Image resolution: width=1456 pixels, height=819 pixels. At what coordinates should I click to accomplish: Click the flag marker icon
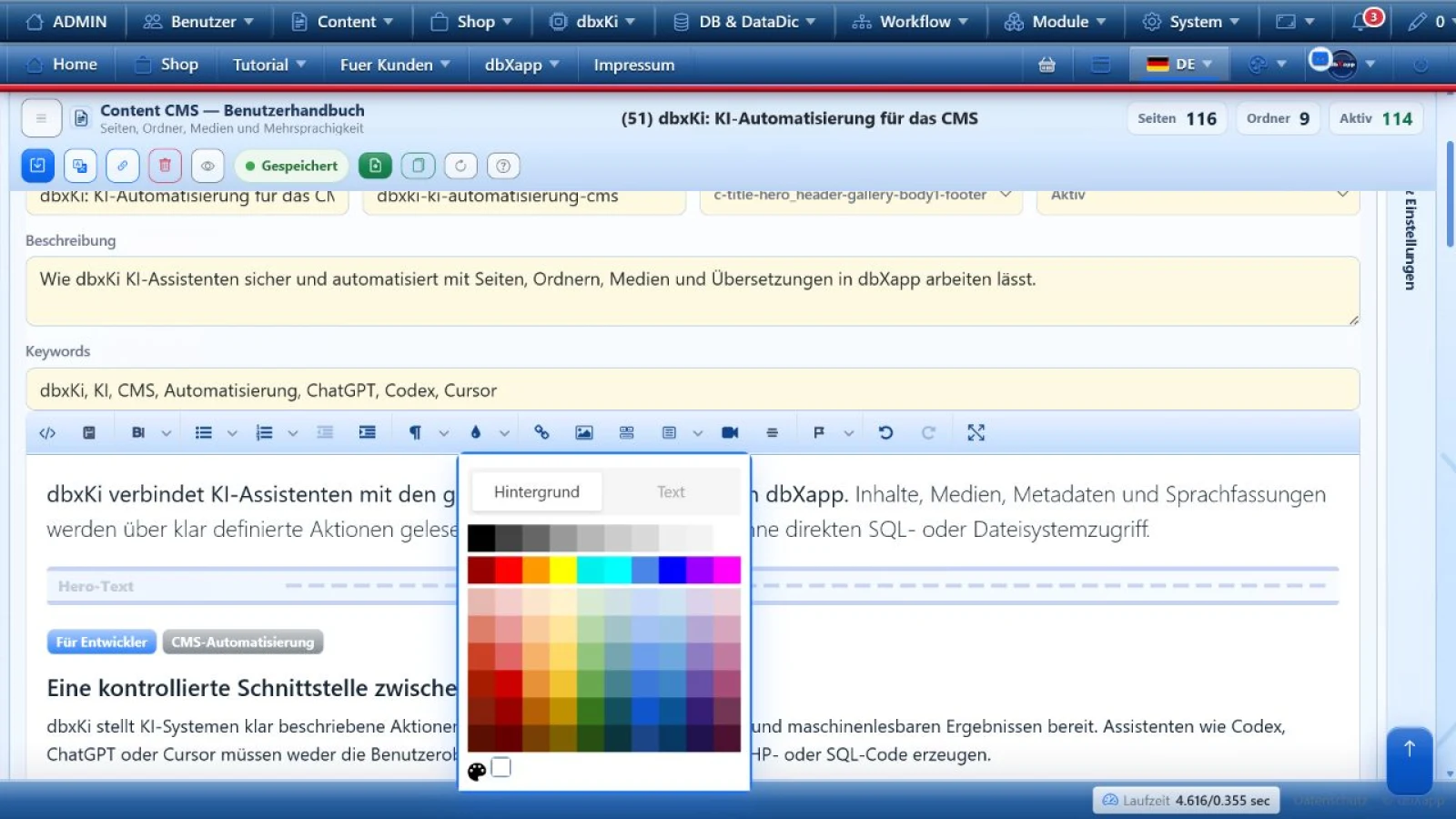point(819,433)
